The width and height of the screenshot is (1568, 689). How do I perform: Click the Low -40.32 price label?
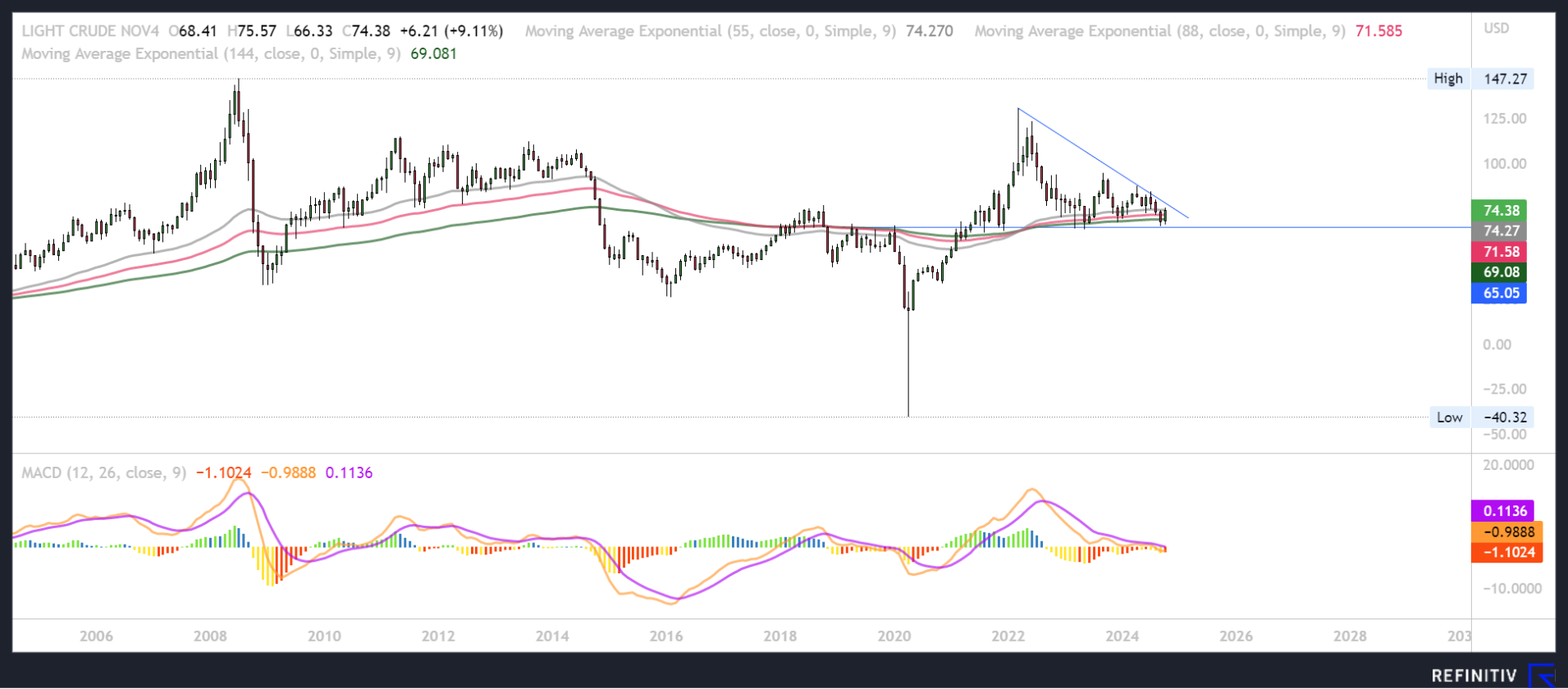(x=1481, y=417)
